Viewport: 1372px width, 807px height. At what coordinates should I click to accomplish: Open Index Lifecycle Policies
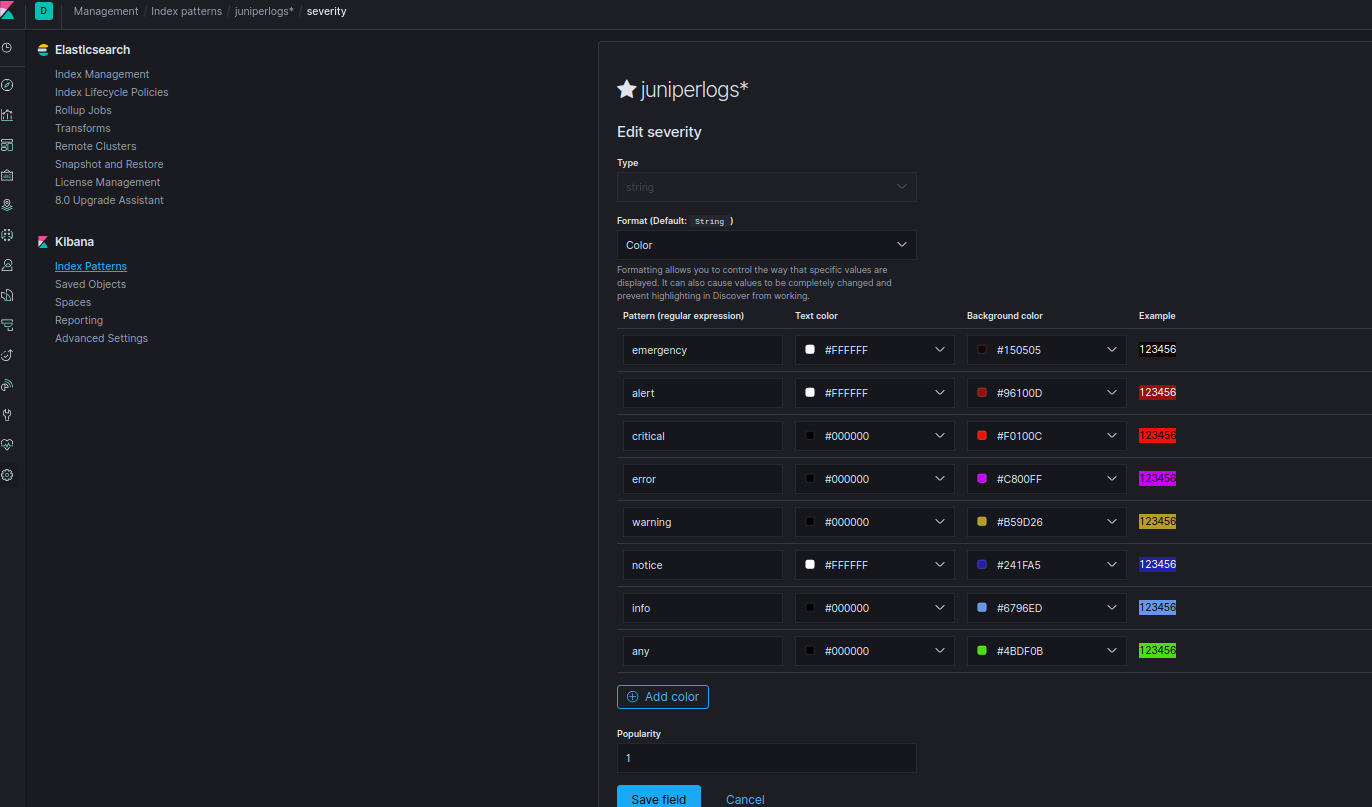[x=112, y=92]
